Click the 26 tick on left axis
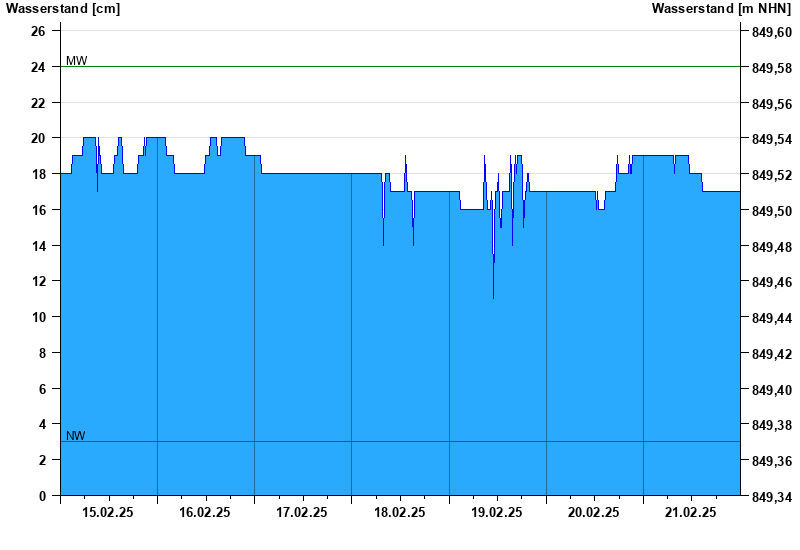The height and width of the screenshot is (550, 800). click(38, 31)
